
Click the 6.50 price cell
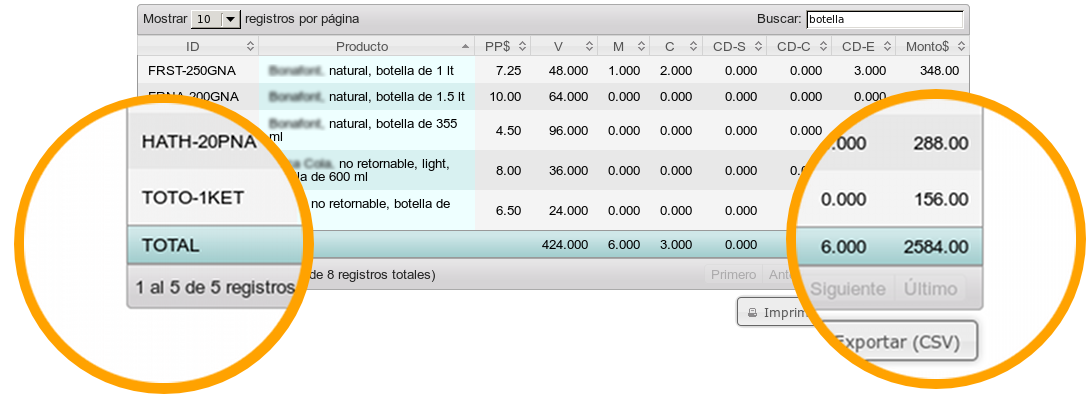[509, 211]
